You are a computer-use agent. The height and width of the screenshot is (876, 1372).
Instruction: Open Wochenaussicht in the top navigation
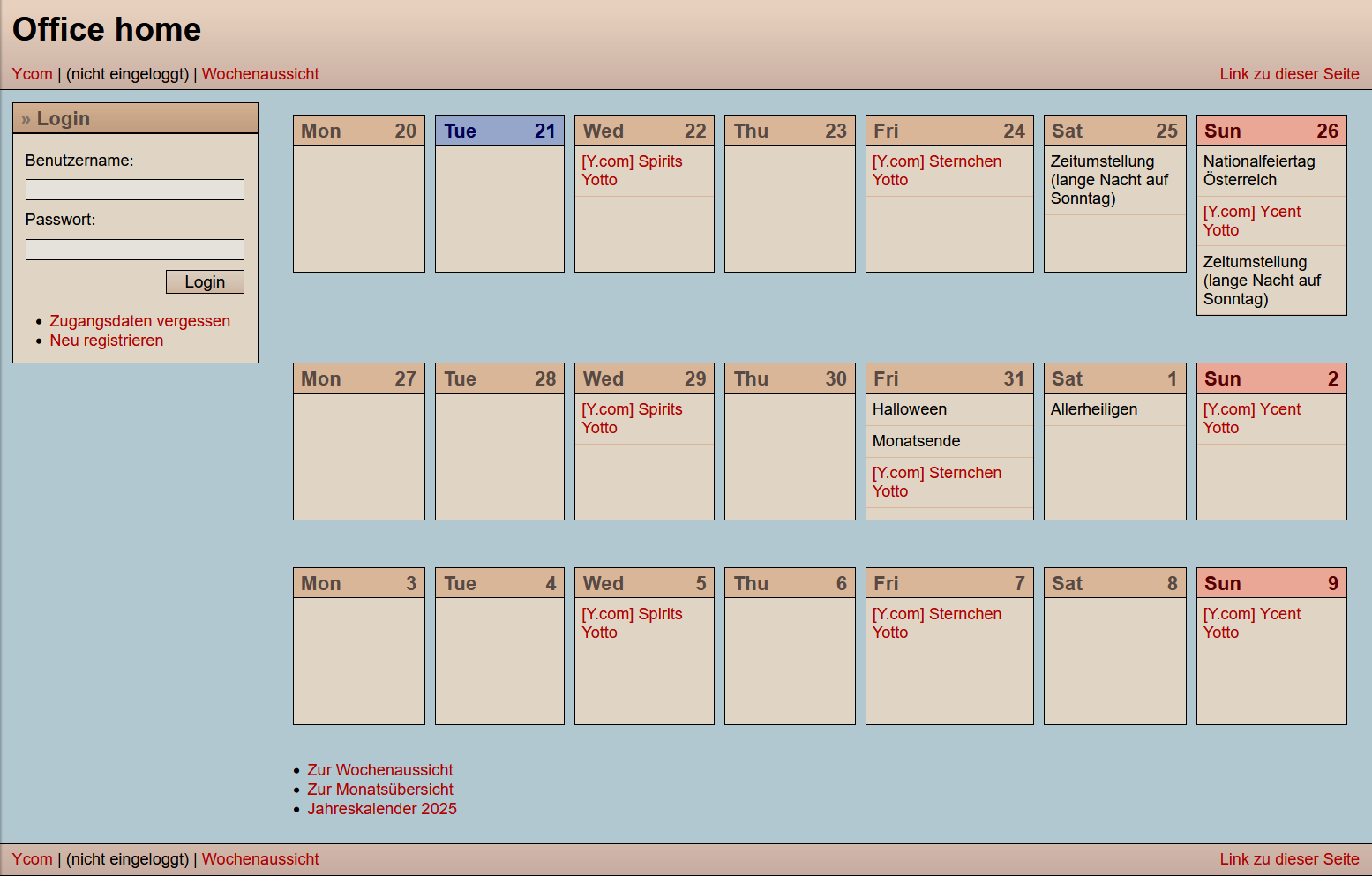click(x=260, y=74)
